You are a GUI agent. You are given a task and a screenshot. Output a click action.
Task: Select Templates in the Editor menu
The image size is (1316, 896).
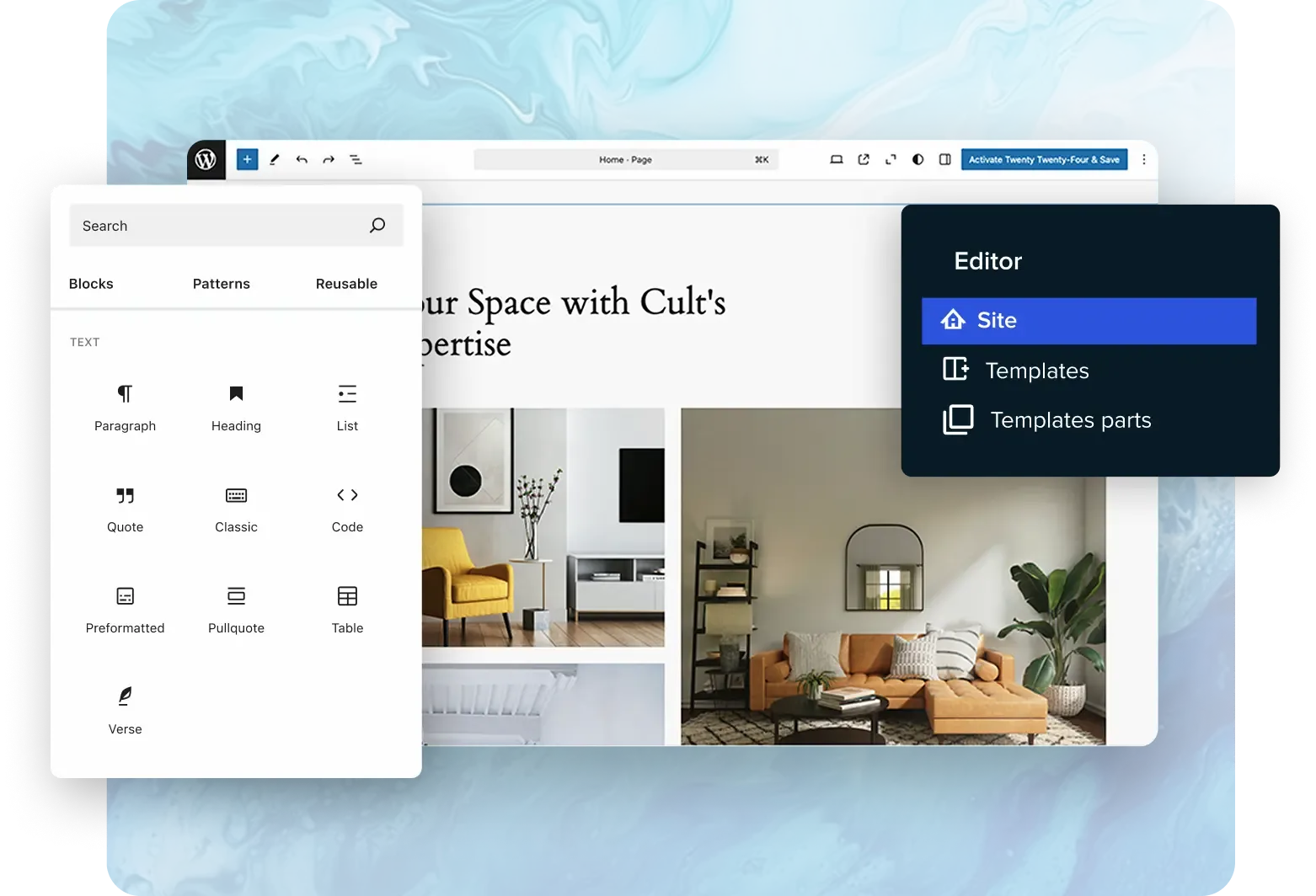(1036, 371)
